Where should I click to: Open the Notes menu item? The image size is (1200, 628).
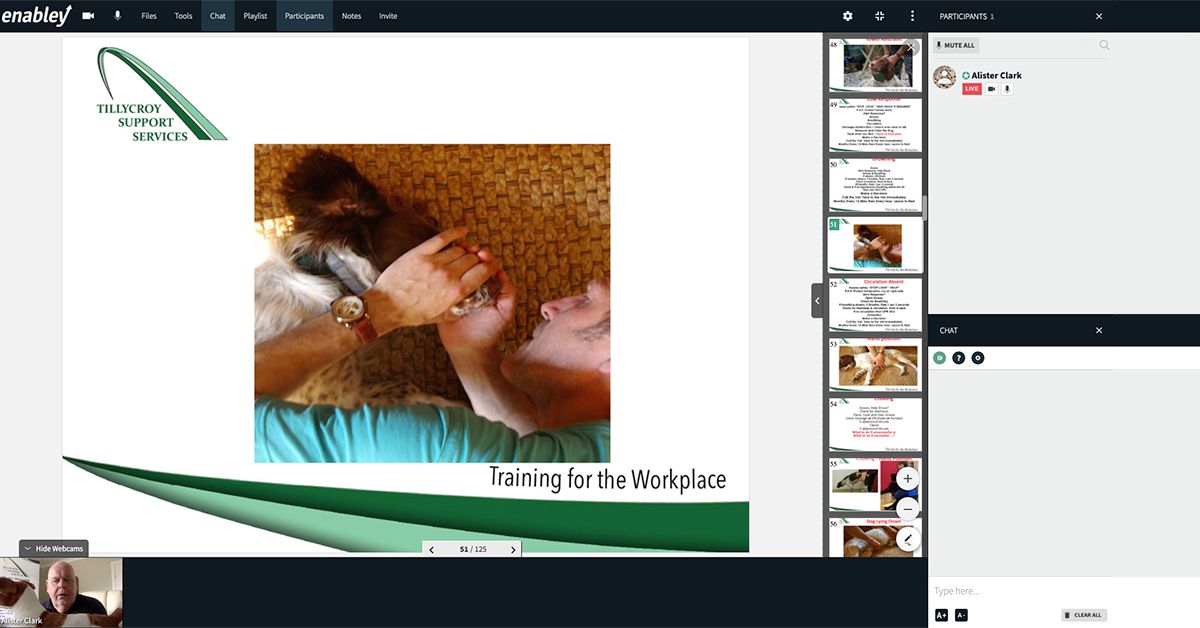coord(351,16)
